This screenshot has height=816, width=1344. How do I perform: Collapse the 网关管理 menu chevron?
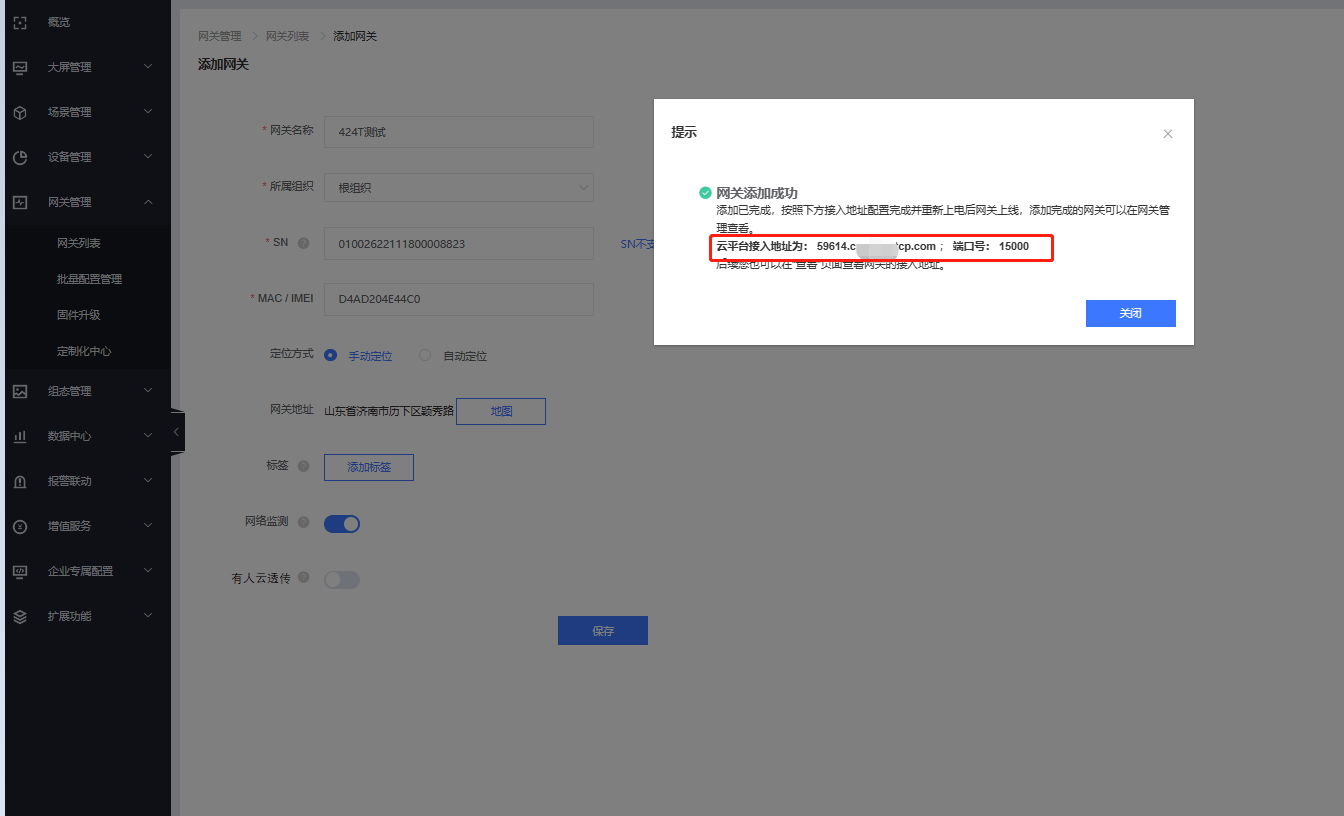pyautogui.click(x=148, y=202)
